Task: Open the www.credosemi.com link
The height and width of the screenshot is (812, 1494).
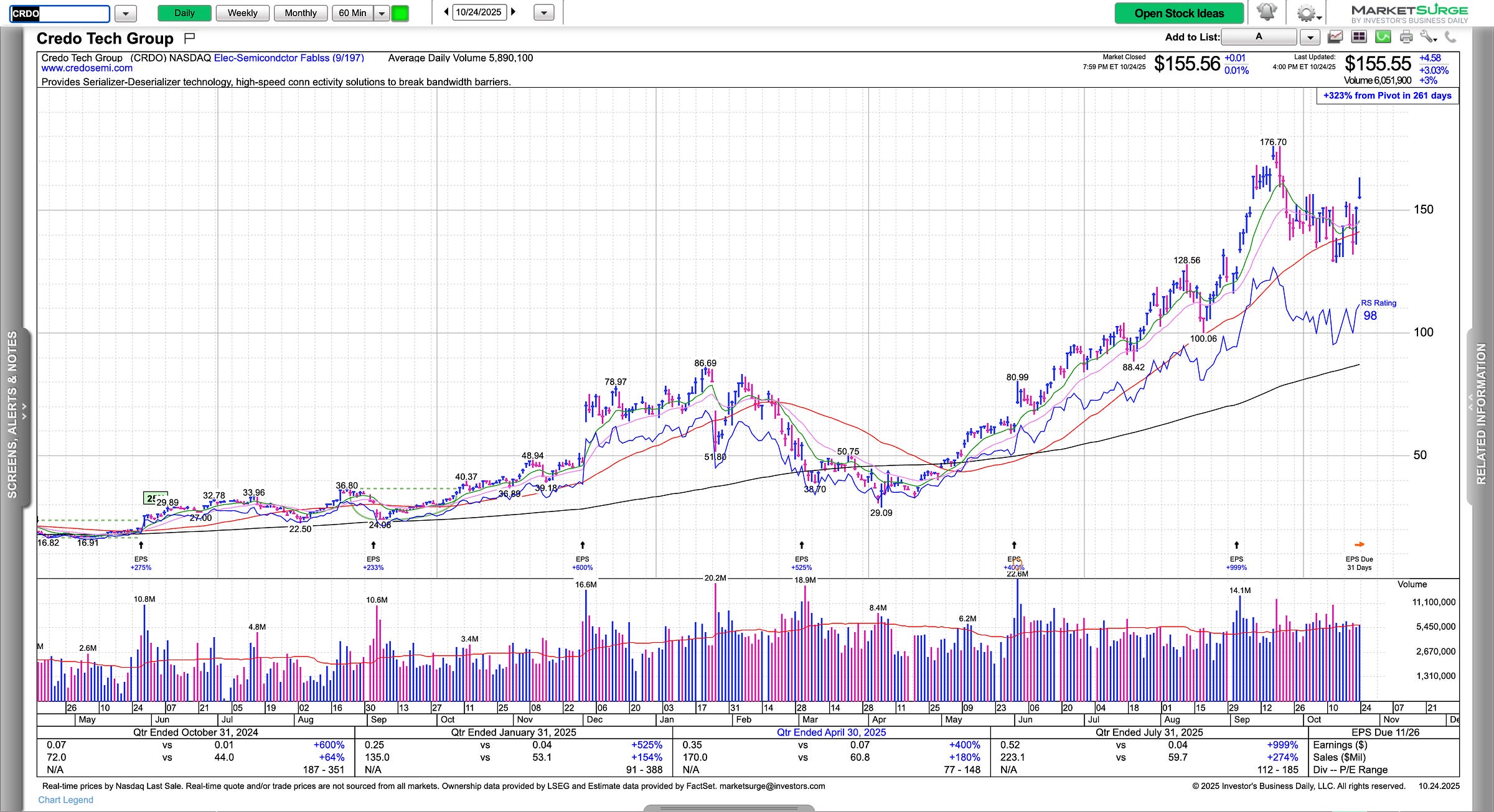Action: 87,68
